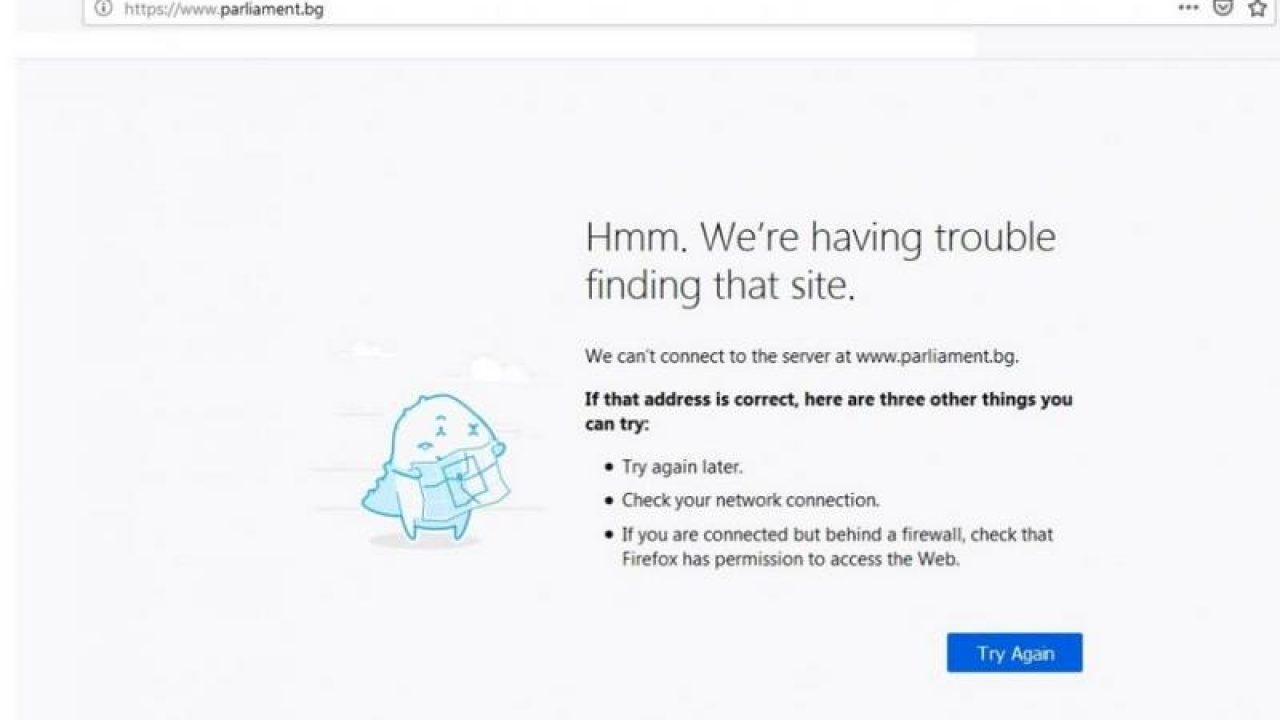The height and width of the screenshot is (720, 1280).
Task: Click the Save to Pocket icon
Action: point(1222,8)
